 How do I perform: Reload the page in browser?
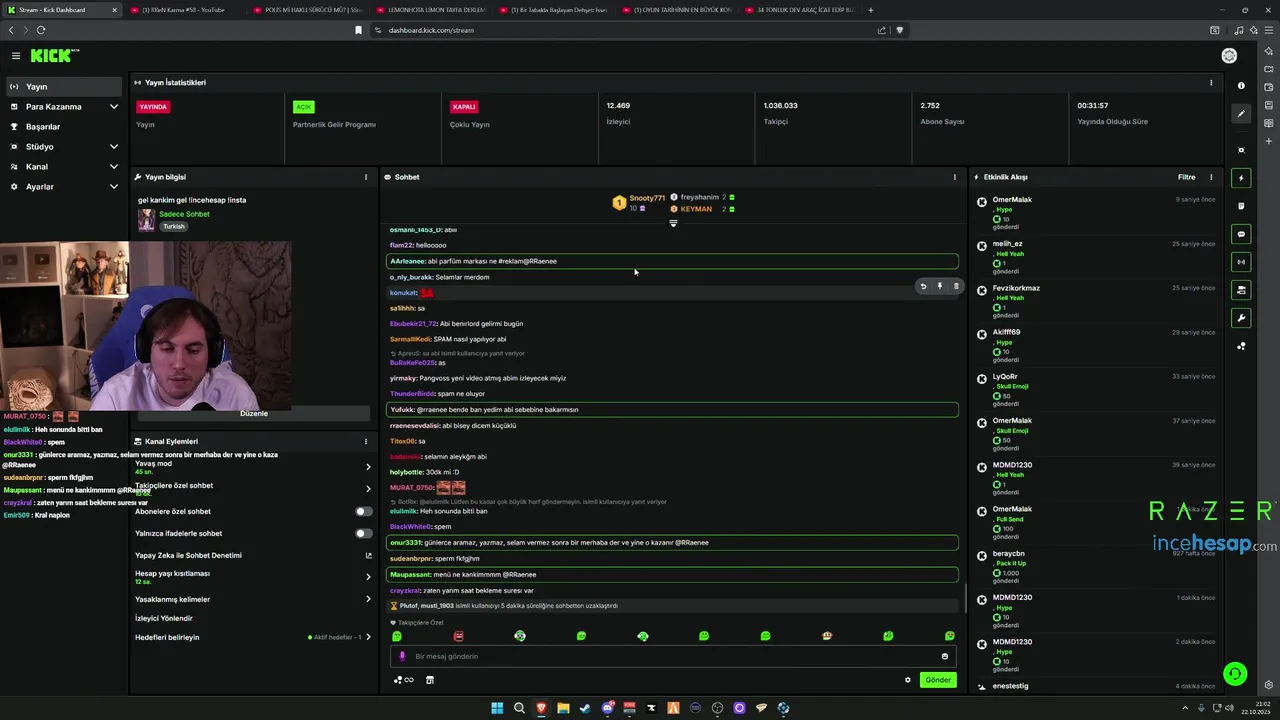click(41, 30)
